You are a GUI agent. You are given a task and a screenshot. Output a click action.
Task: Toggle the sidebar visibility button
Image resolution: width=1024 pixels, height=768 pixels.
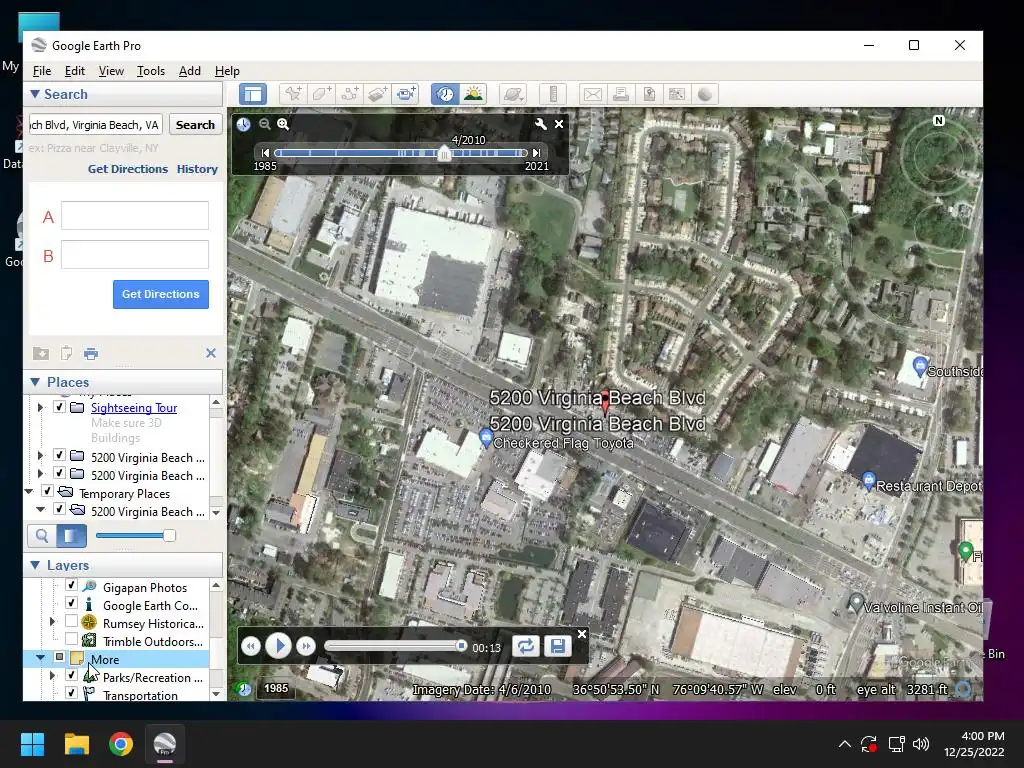coord(253,94)
